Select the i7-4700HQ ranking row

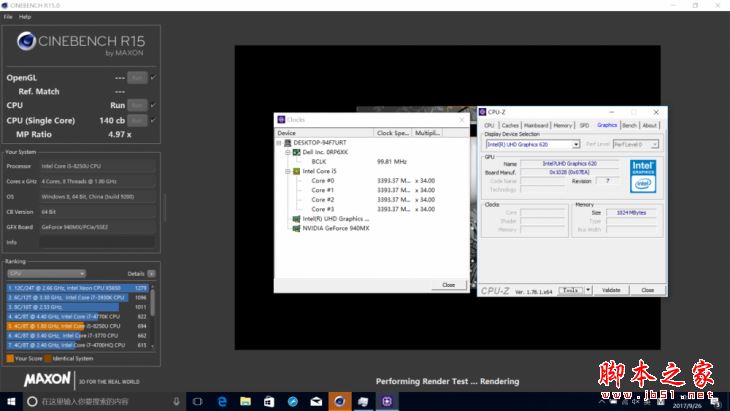pyautogui.click(x=78, y=345)
